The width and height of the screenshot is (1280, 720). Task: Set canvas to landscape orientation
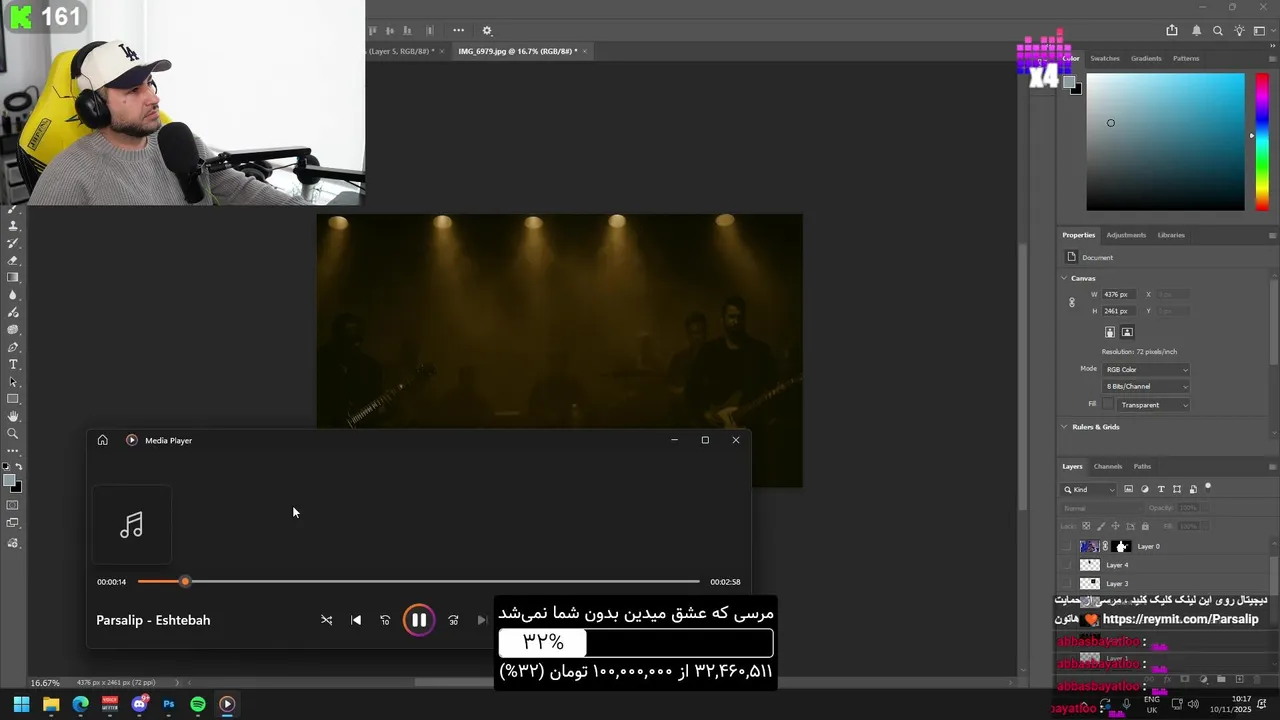click(x=1127, y=332)
